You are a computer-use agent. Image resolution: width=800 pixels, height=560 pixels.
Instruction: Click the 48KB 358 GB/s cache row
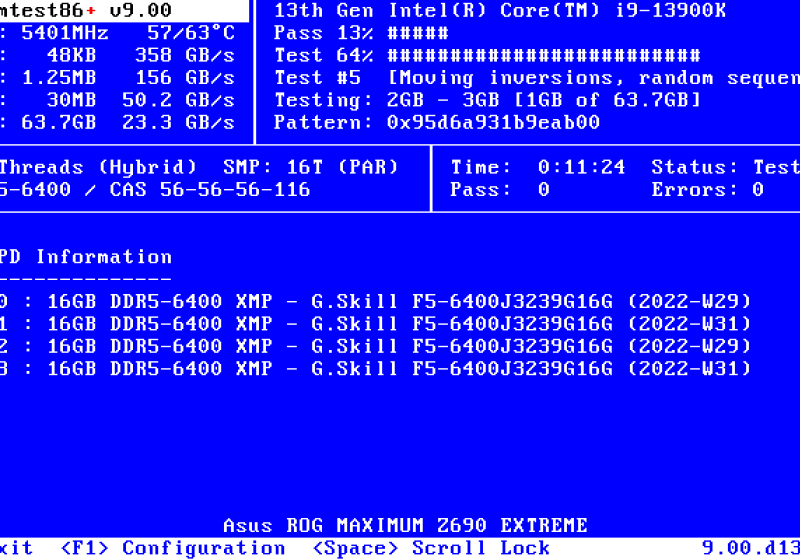pos(117,55)
